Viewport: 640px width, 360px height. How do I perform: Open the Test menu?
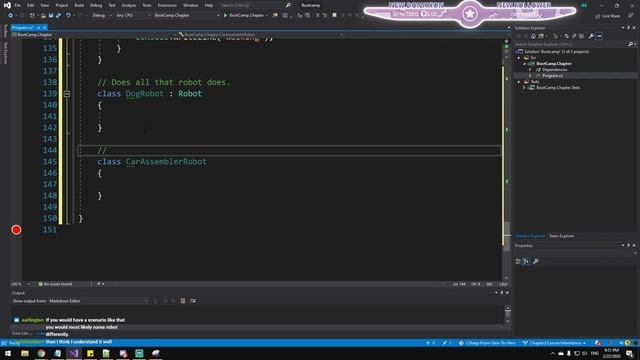click(x=112, y=5)
